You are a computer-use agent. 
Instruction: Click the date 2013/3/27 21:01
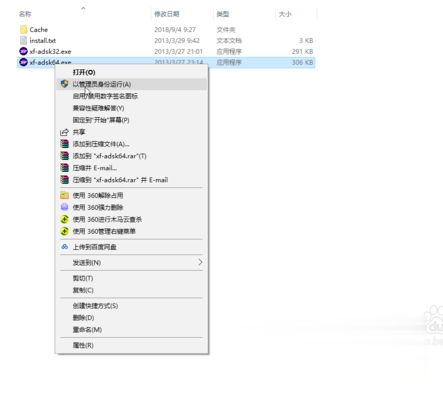[178, 51]
